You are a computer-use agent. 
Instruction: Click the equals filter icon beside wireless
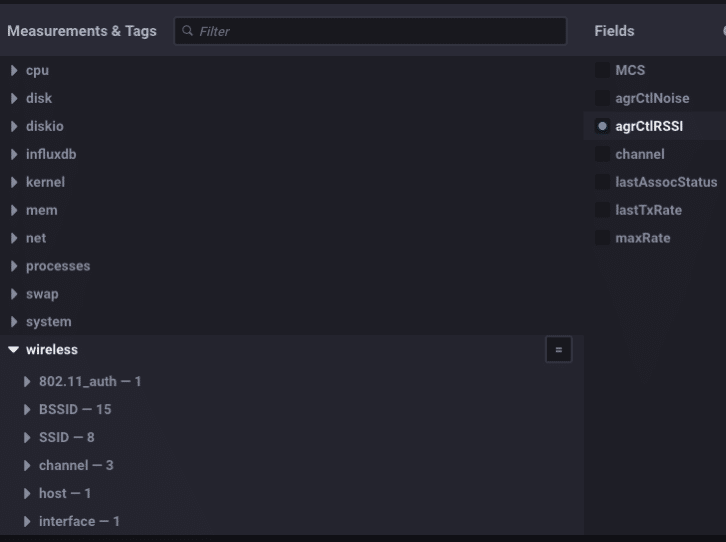(x=558, y=350)
